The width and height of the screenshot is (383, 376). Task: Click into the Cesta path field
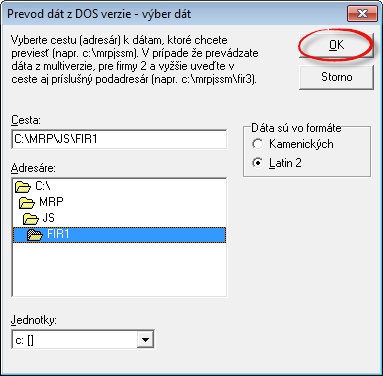coord(119,139)
